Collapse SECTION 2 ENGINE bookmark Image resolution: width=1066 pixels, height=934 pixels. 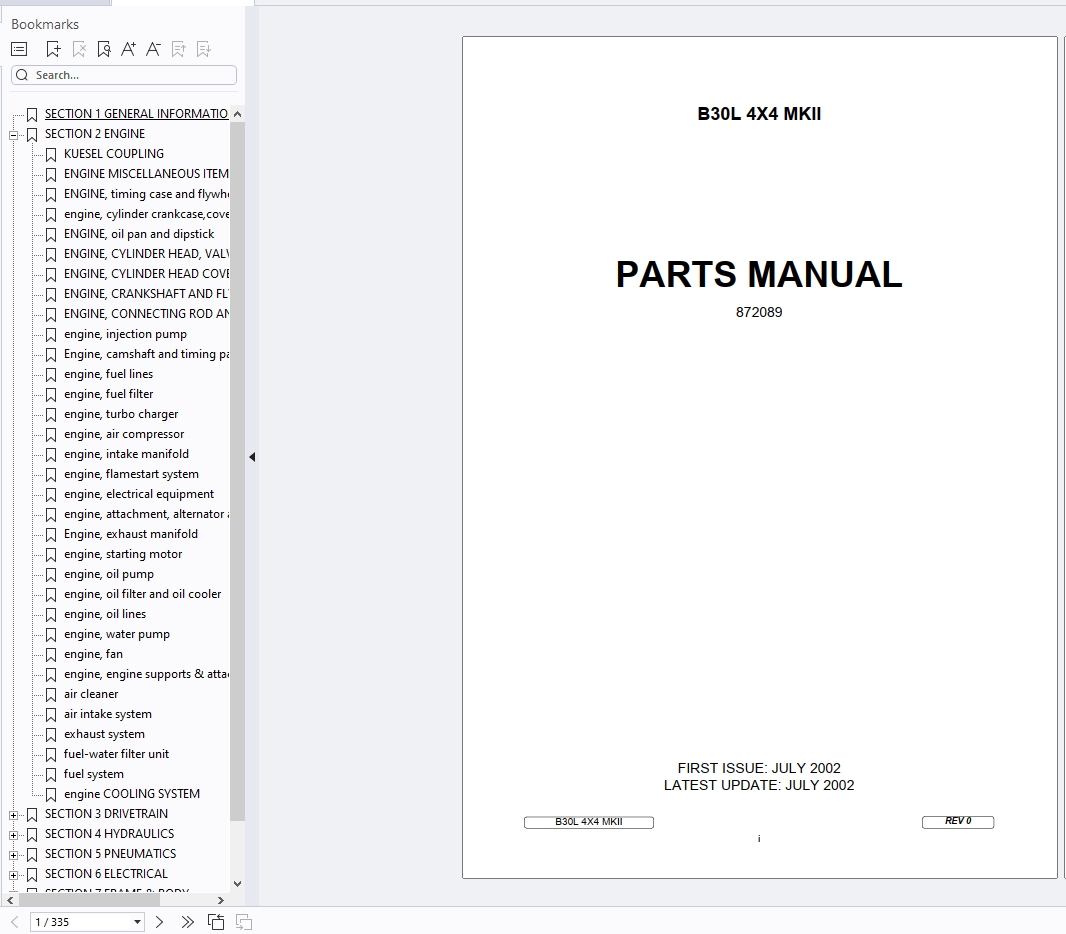pyautogui.click(x=13, y=133)
